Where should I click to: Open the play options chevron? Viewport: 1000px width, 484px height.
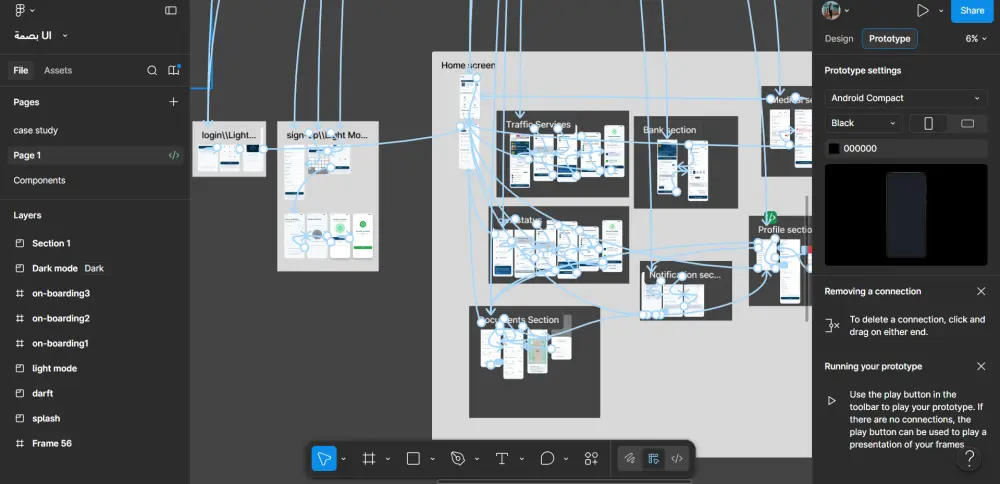[x=941, y=11]
